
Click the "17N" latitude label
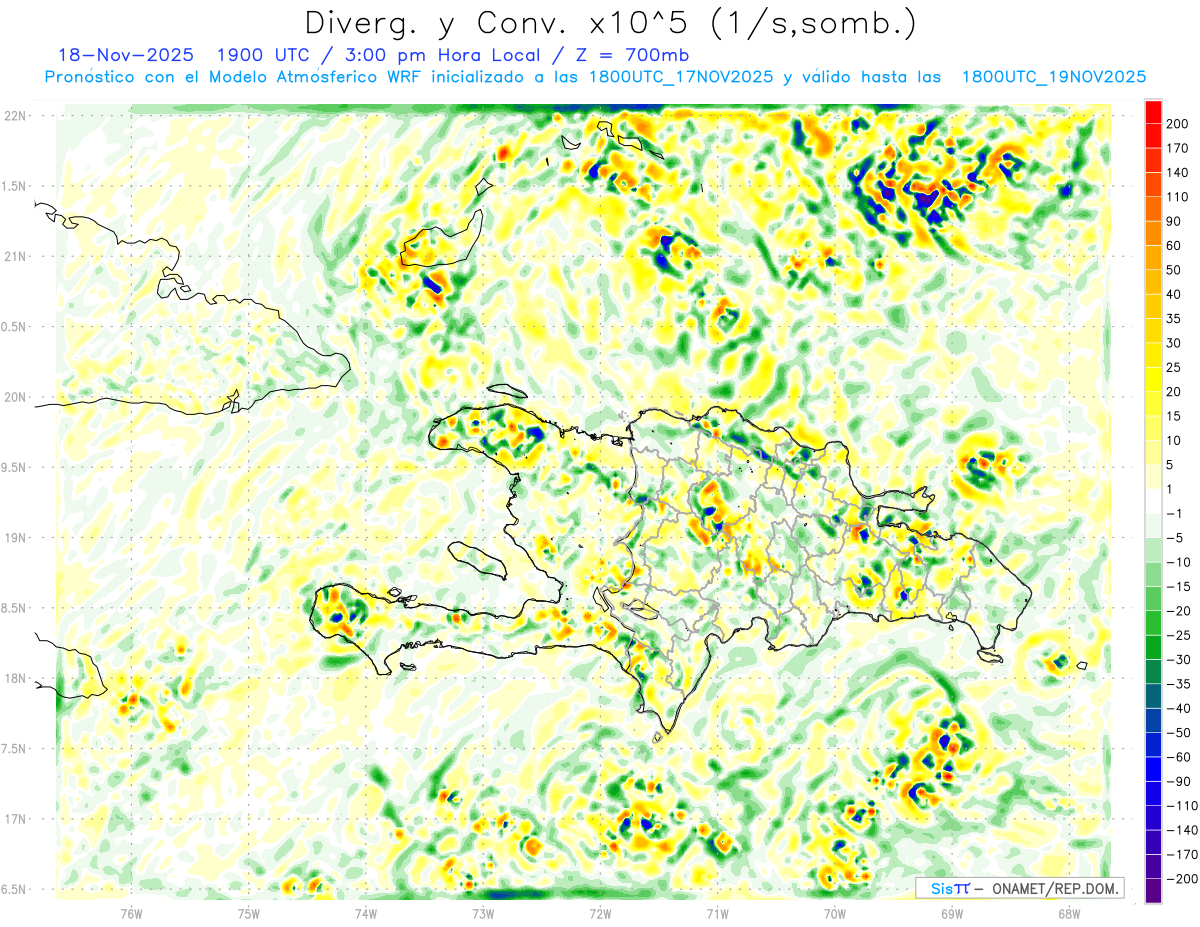[15, 819]
